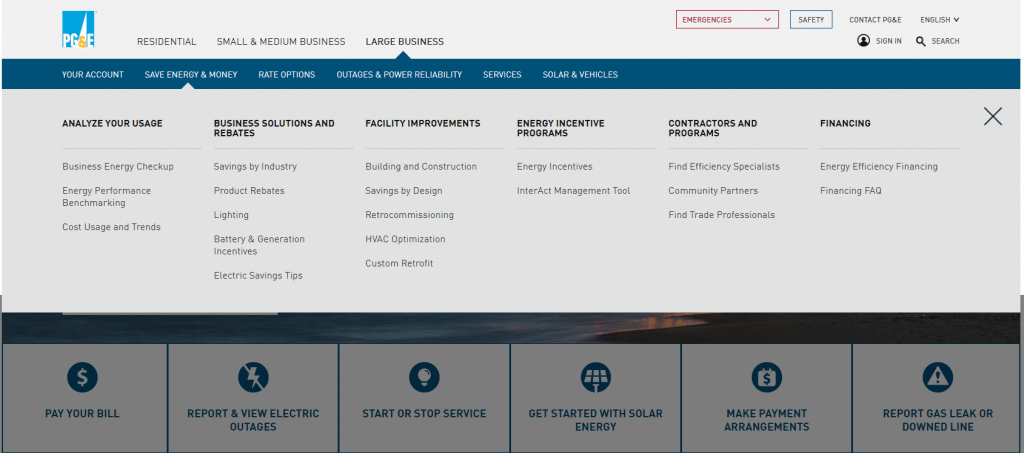This screenshot has height=453, width=1024.
Task: Open Find Trade Professionals link
Action: [x=722, y=215]
